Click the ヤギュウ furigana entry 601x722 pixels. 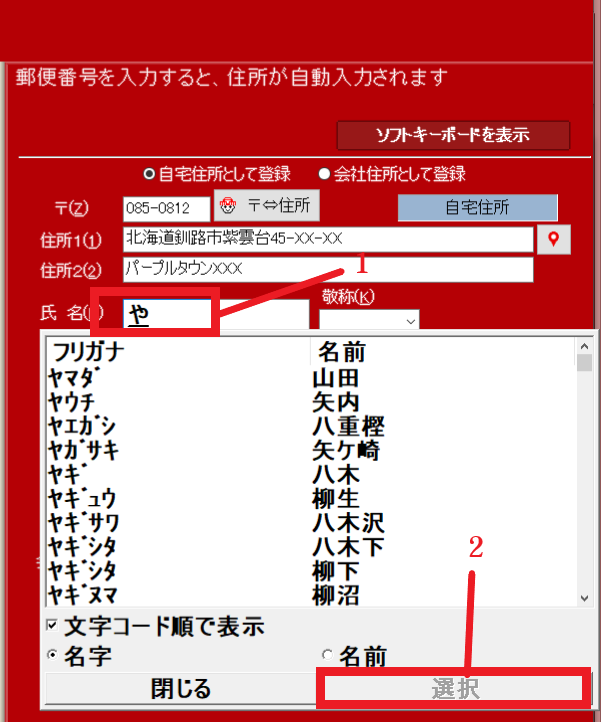coord(82,499)
